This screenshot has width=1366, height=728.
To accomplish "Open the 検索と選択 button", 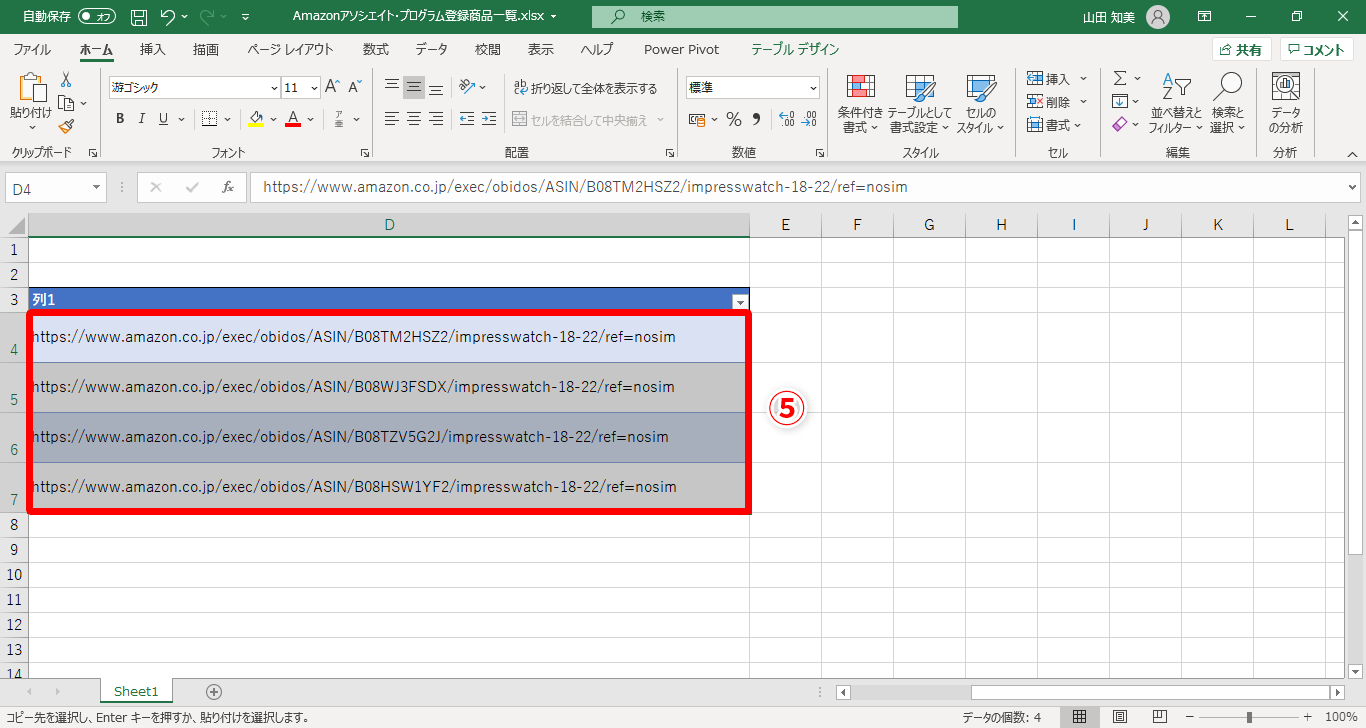I will click(x=1227, y=103).
